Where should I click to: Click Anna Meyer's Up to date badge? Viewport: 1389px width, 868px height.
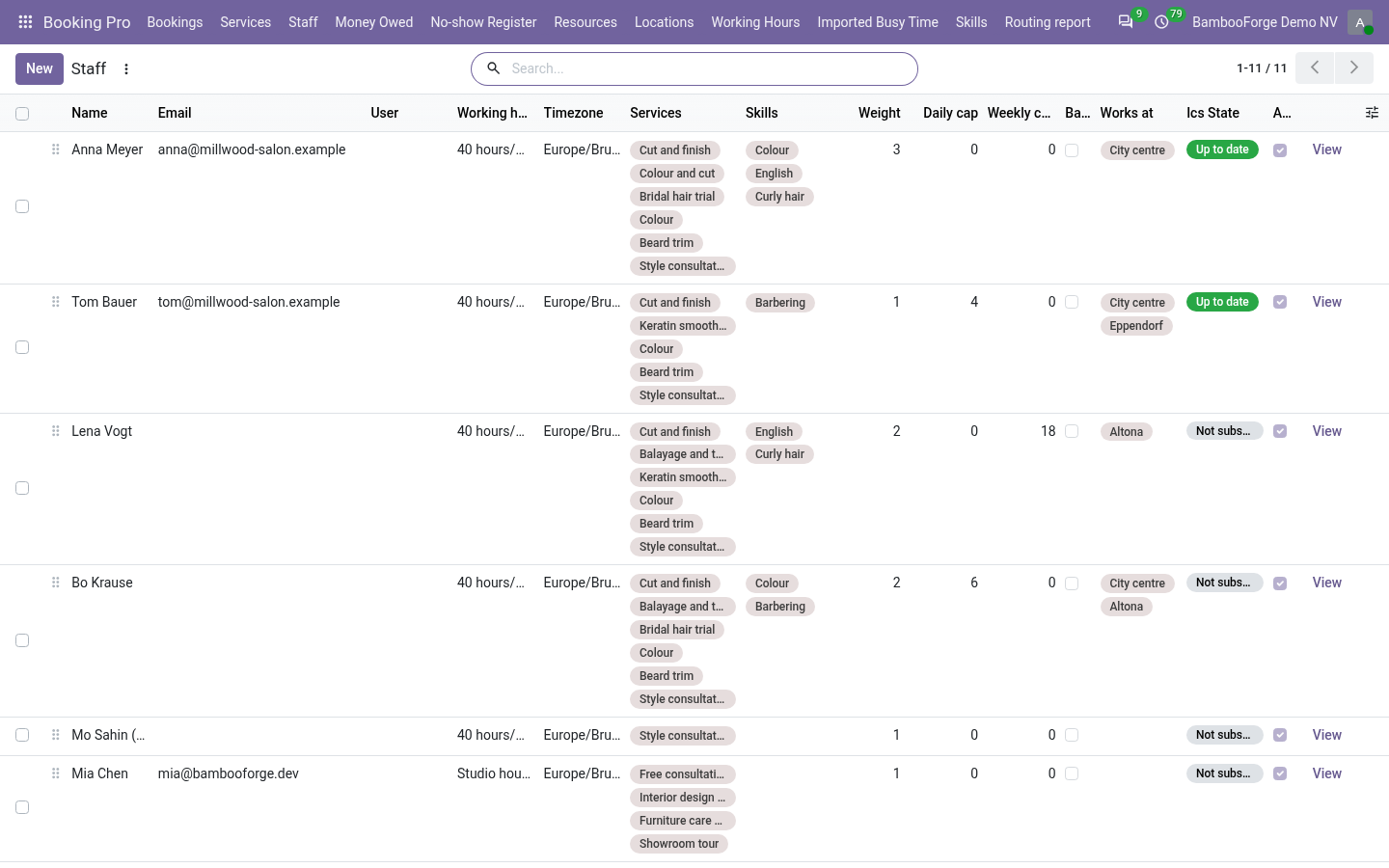(1222, 149)
